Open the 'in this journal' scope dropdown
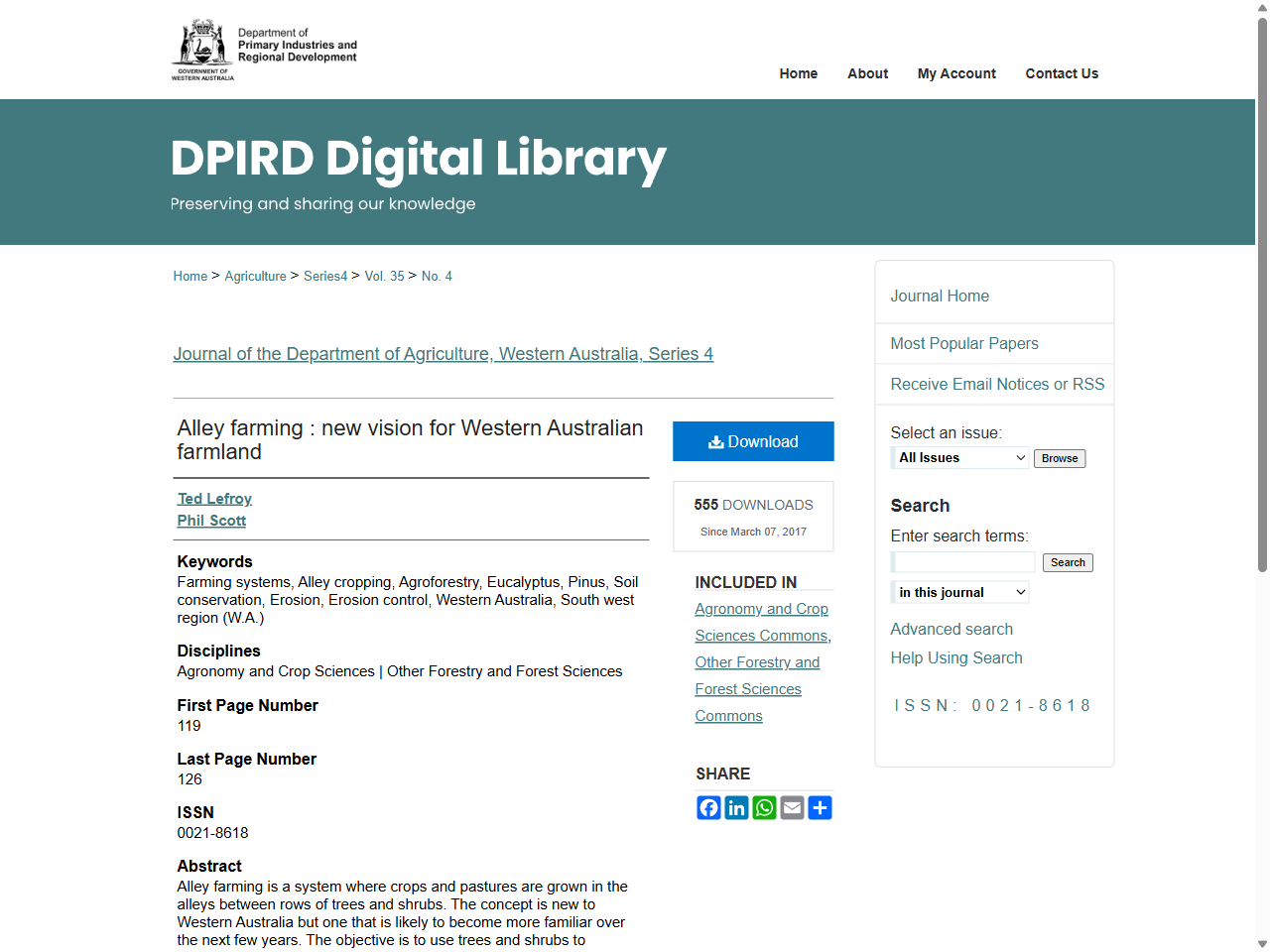Image resolution: width=1270 pixels, height=952 pixels. pos(960,592)
